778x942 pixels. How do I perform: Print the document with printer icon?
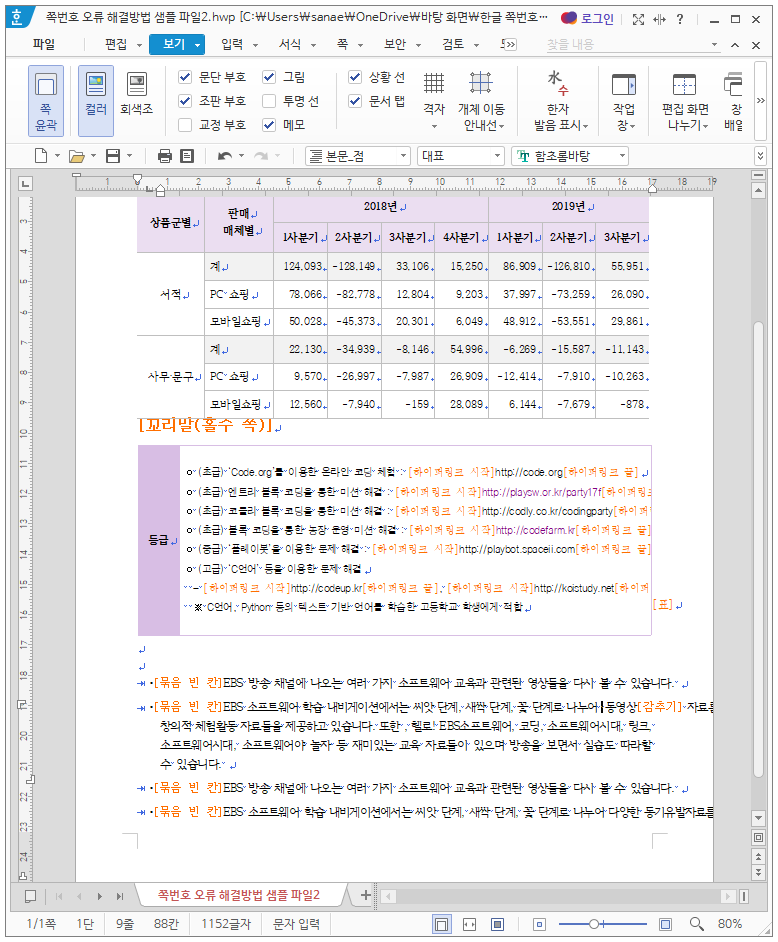(x=165, y=156)
